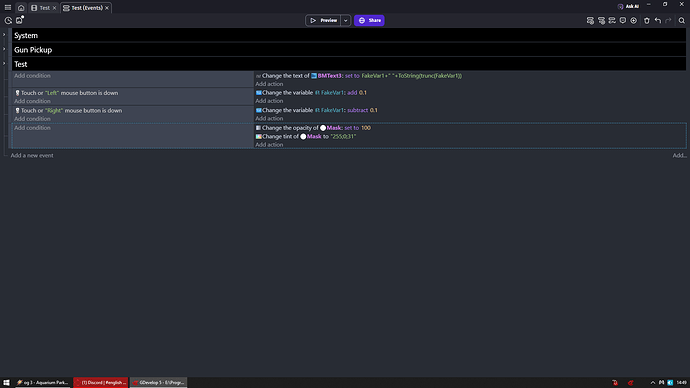Screen dimensions: 690x388
Task: Edit the Mask tint value "255;0;31"
Action: (x=343, y=136)
